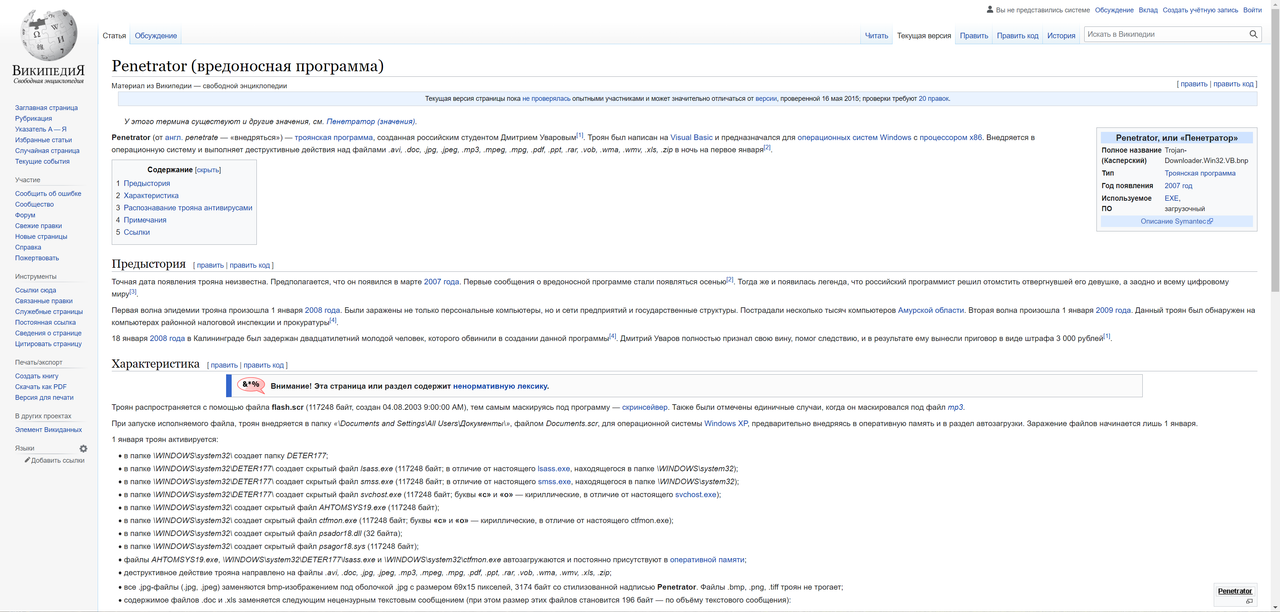Viewport: 1280px width, 612px height.
Task: Open Свежие правки
Action: 38,226
